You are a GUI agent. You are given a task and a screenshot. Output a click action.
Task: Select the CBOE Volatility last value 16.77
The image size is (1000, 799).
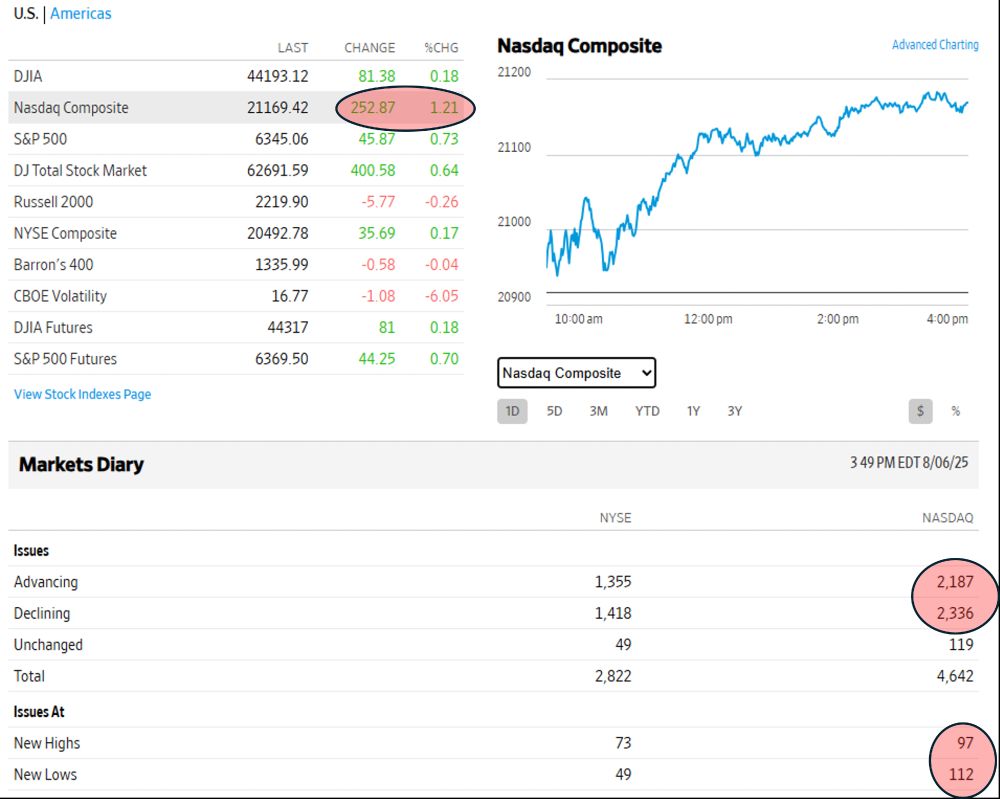[290, 296]
